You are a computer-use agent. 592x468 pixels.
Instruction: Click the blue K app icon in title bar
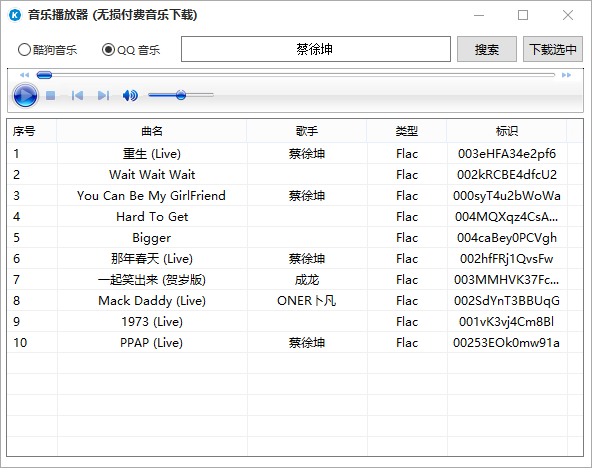(x=15, y=15)
